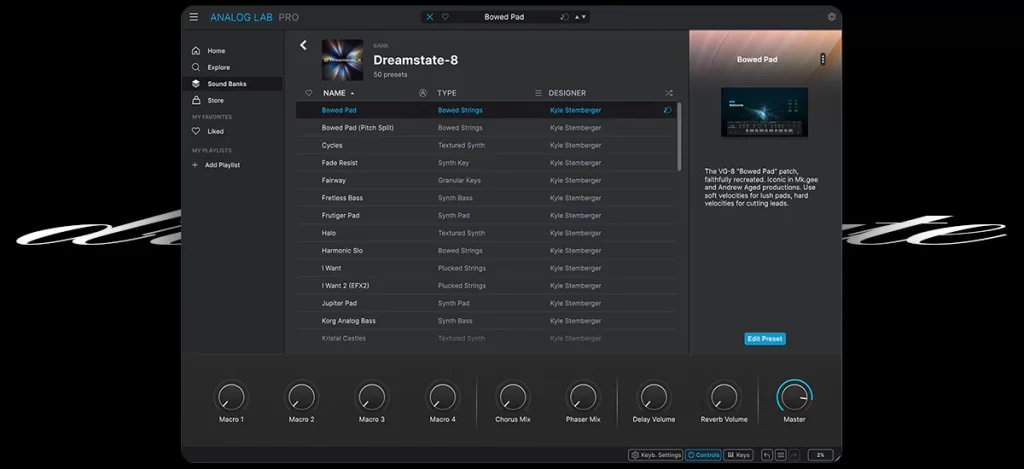Select the Fade Resist preset
This screenshot has width=1024, height=469.
coord(486,163)
